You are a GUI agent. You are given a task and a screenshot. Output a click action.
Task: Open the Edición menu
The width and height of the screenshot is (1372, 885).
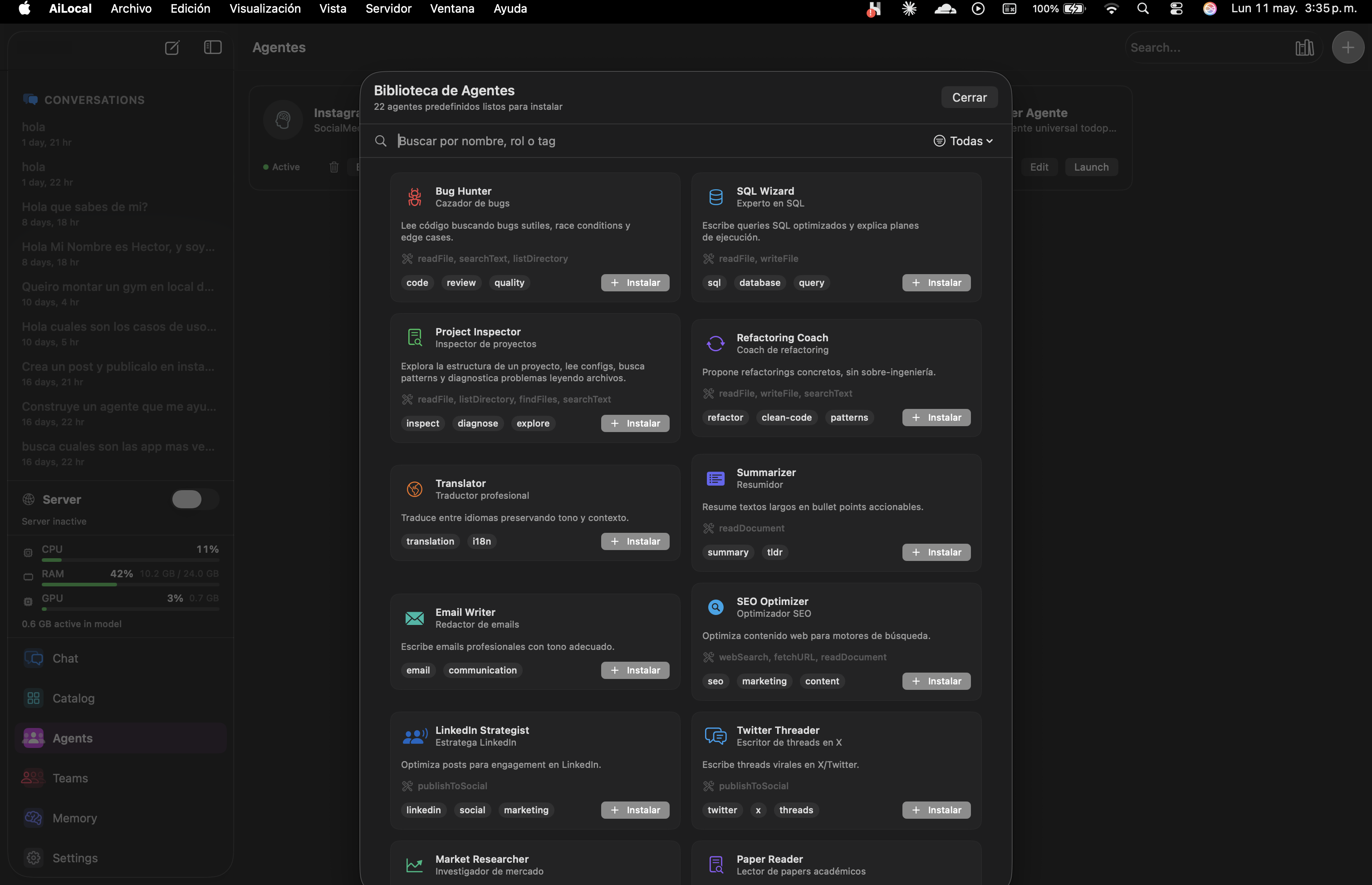point(190,9)
